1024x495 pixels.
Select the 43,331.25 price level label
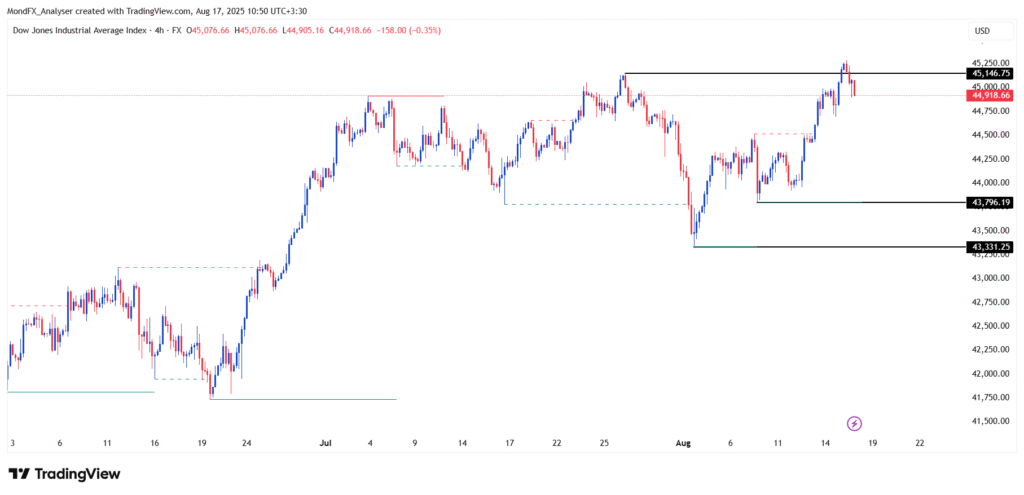[x=990, y=246]
